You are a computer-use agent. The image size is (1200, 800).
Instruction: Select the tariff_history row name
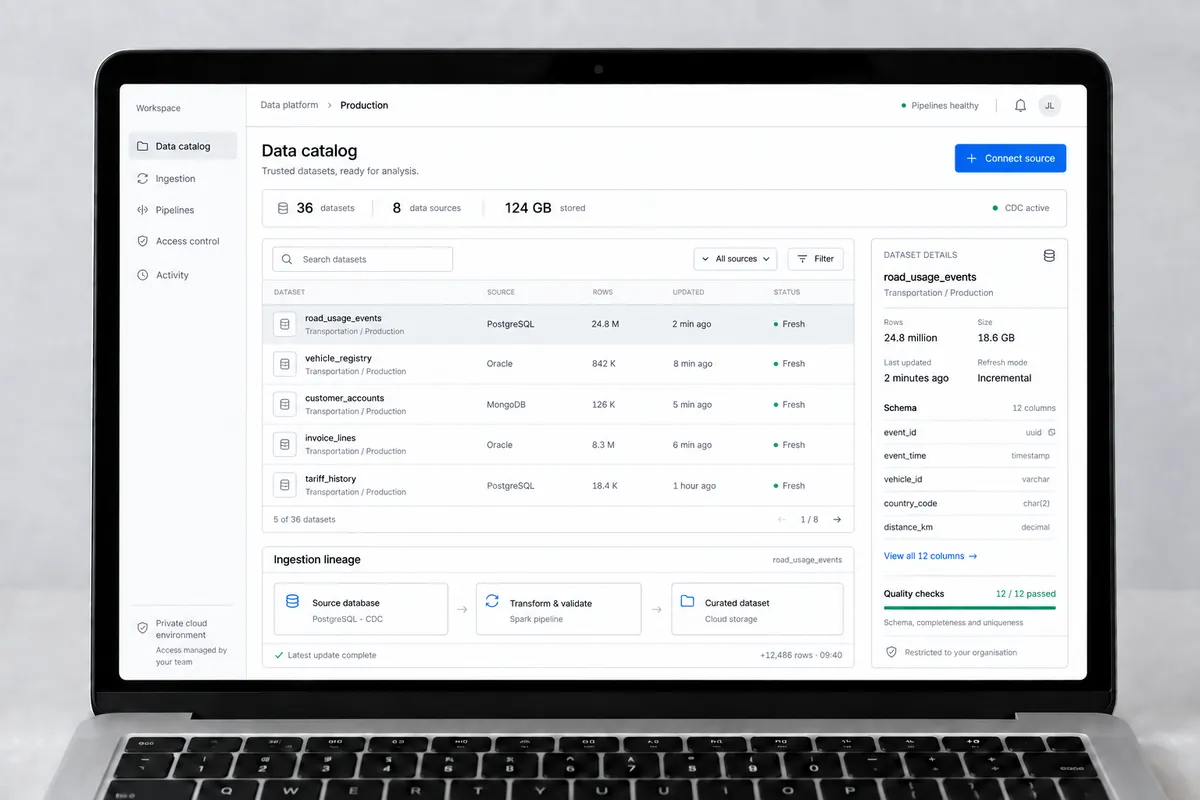pyautogui.click(x=331, y=479)
